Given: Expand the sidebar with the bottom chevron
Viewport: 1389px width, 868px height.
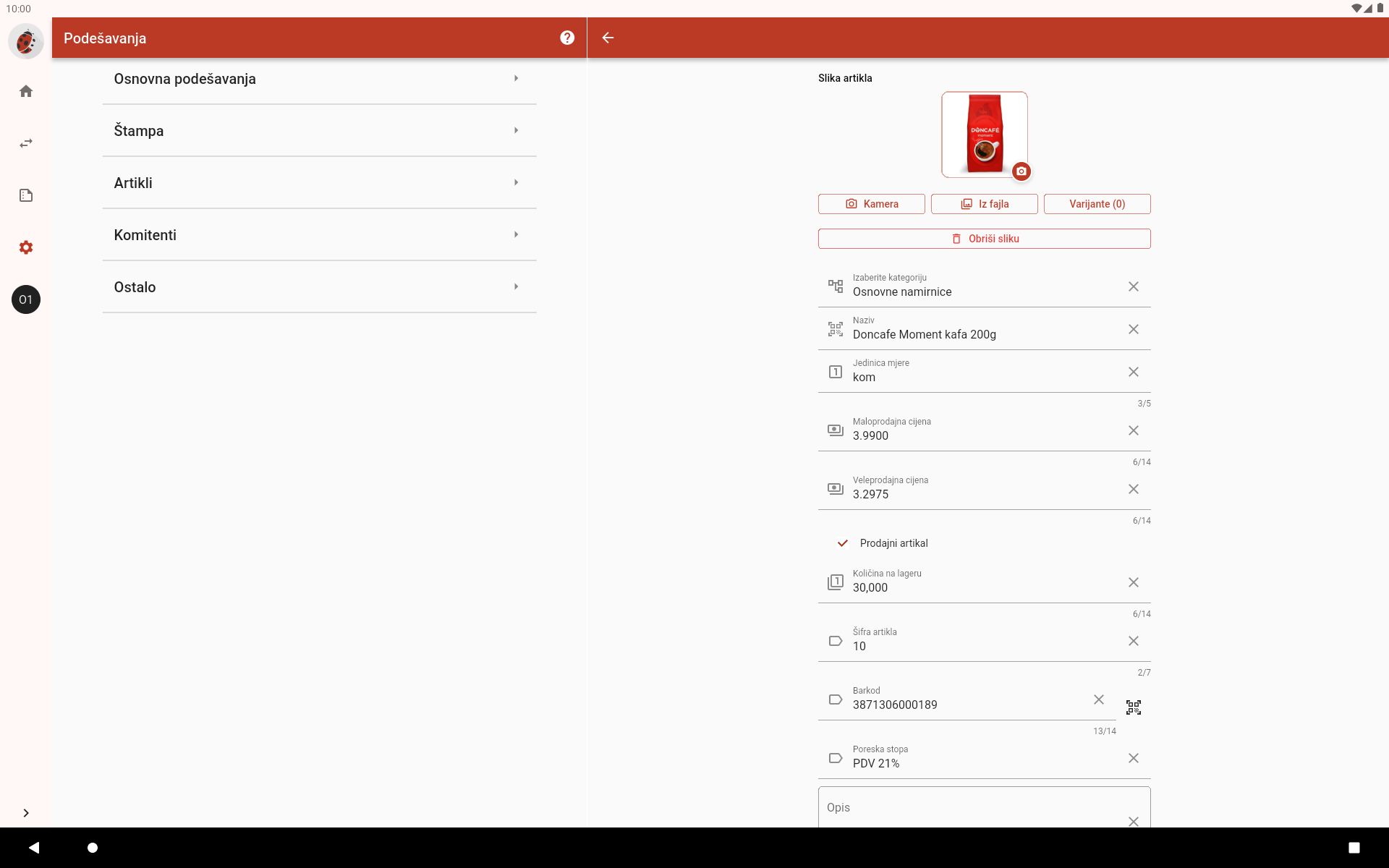Looking at the screenshot, I should click(26, 813).
